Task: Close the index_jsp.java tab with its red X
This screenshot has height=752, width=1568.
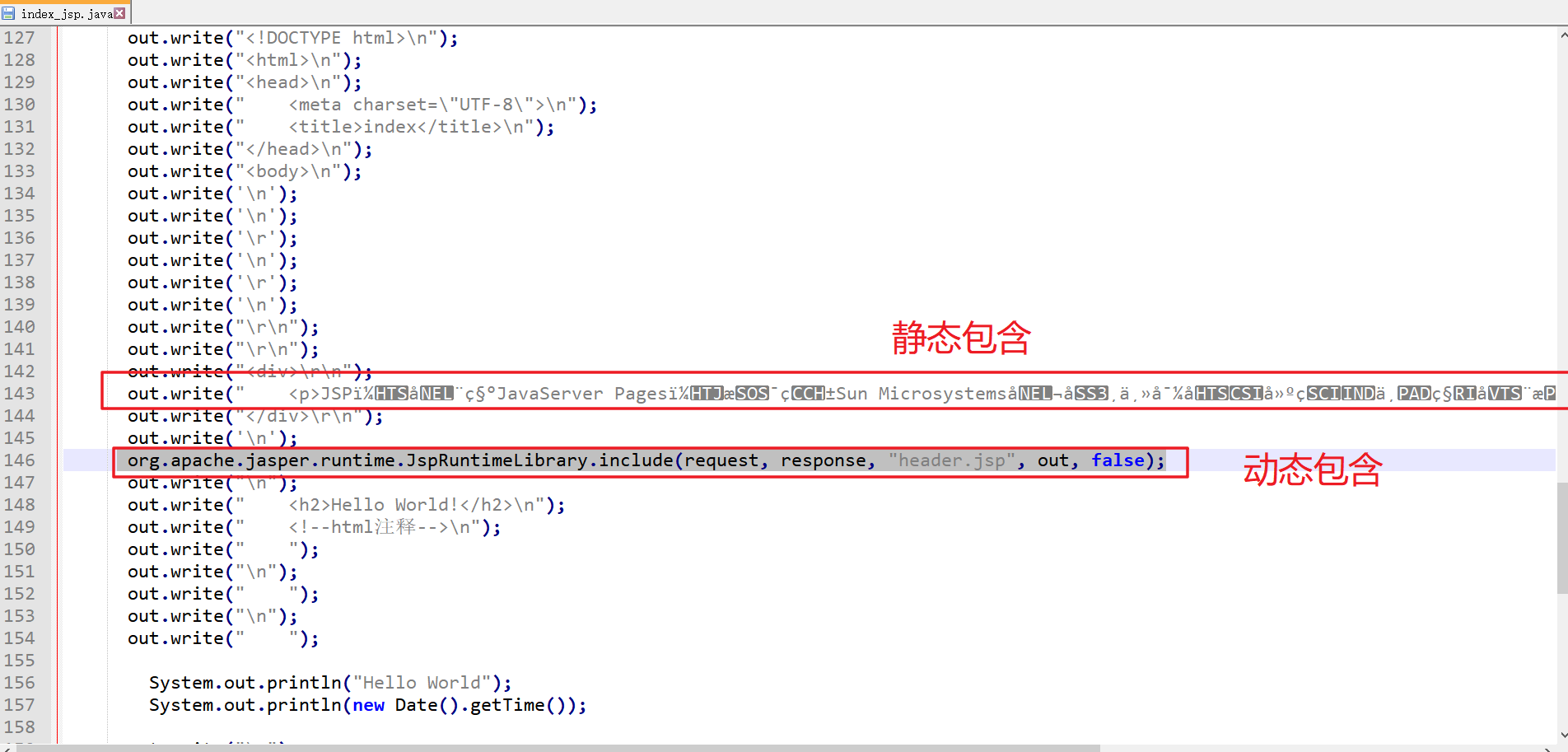Action: point(119,13)
